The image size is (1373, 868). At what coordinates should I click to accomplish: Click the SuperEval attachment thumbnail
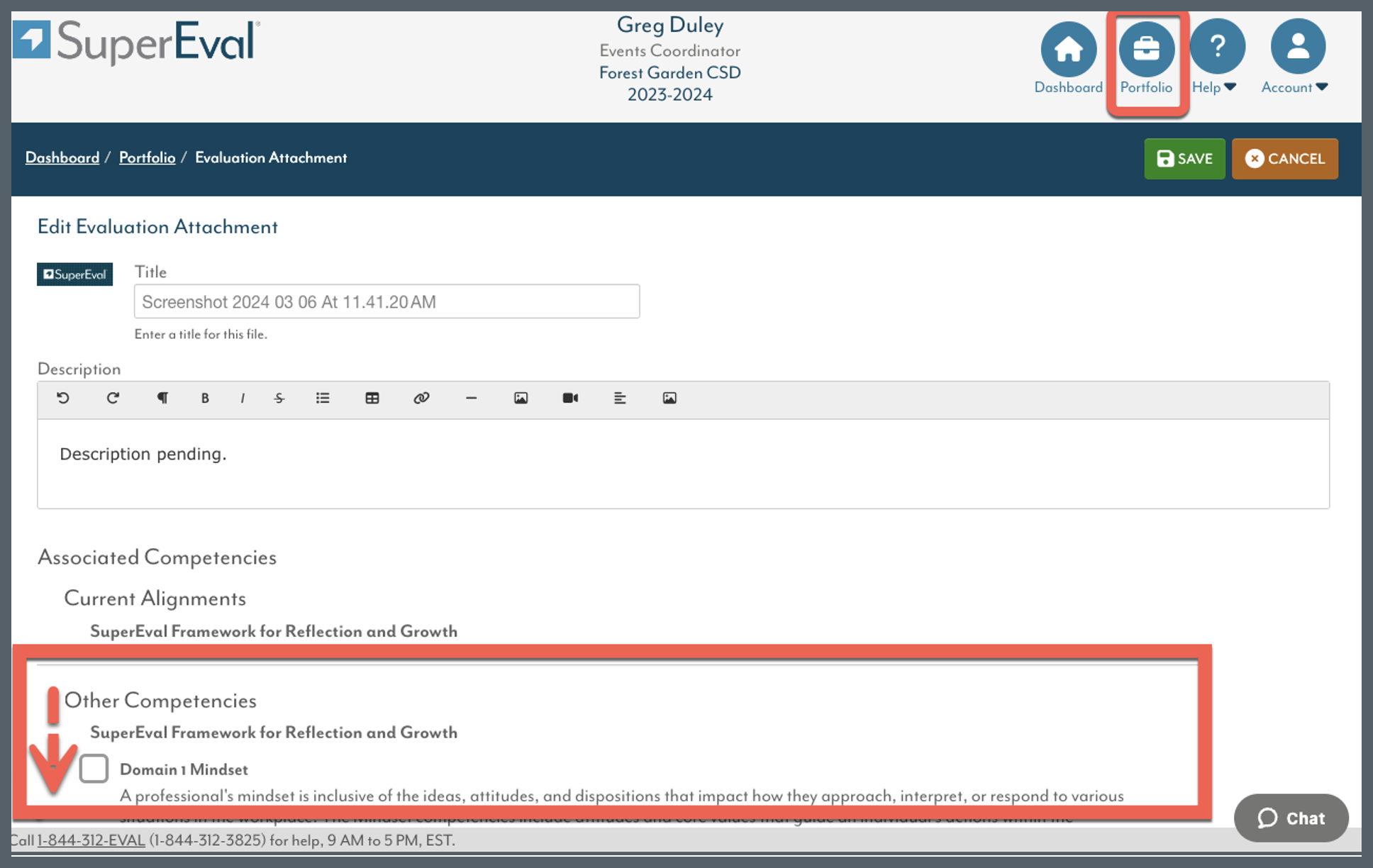74,274
